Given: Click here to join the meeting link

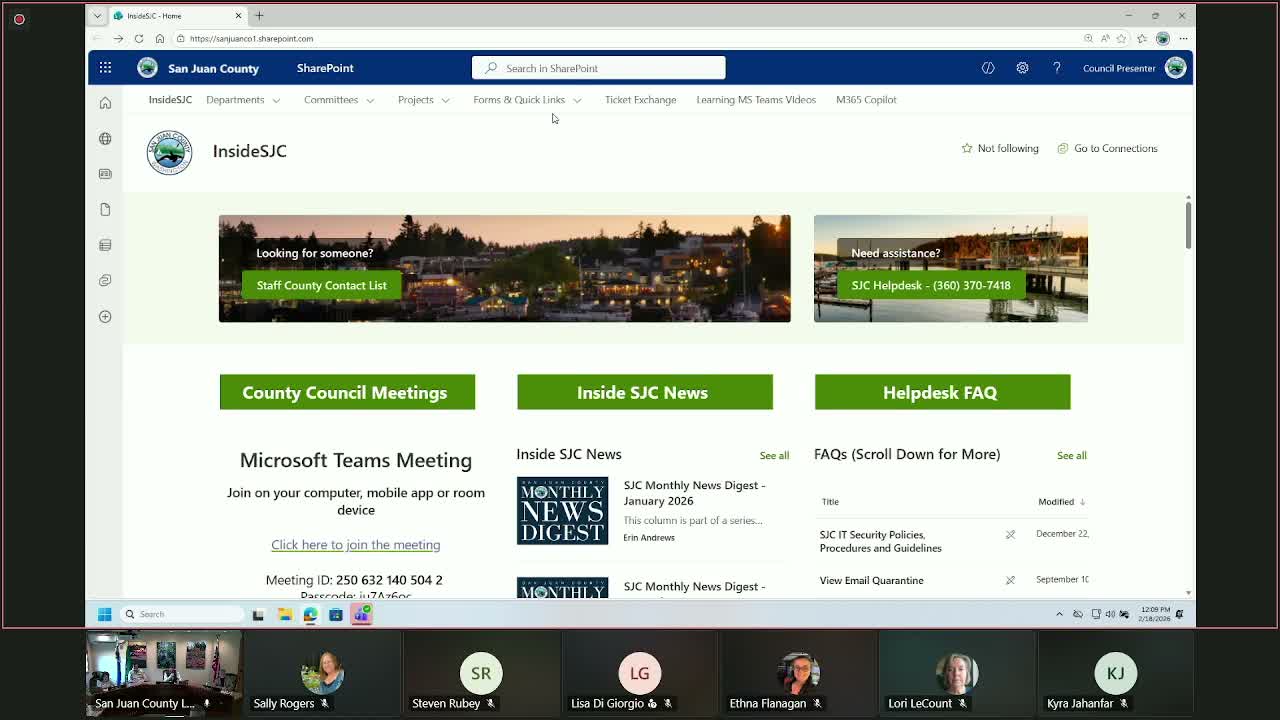Looking at the screenshot, I should point(355,545).
